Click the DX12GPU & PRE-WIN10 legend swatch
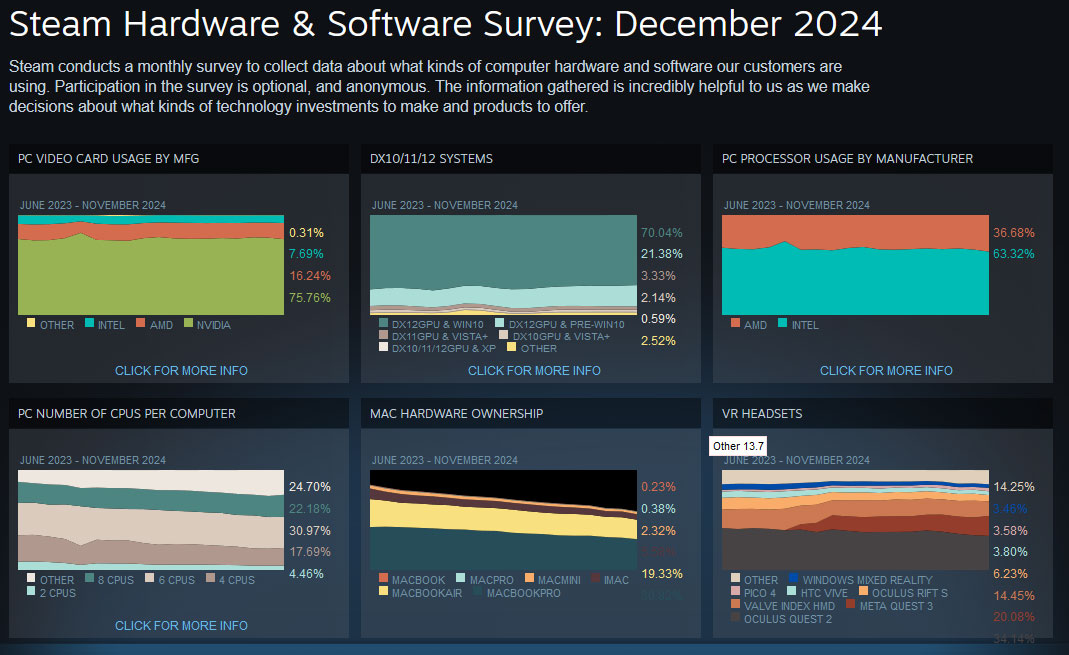 pos(500,323)
